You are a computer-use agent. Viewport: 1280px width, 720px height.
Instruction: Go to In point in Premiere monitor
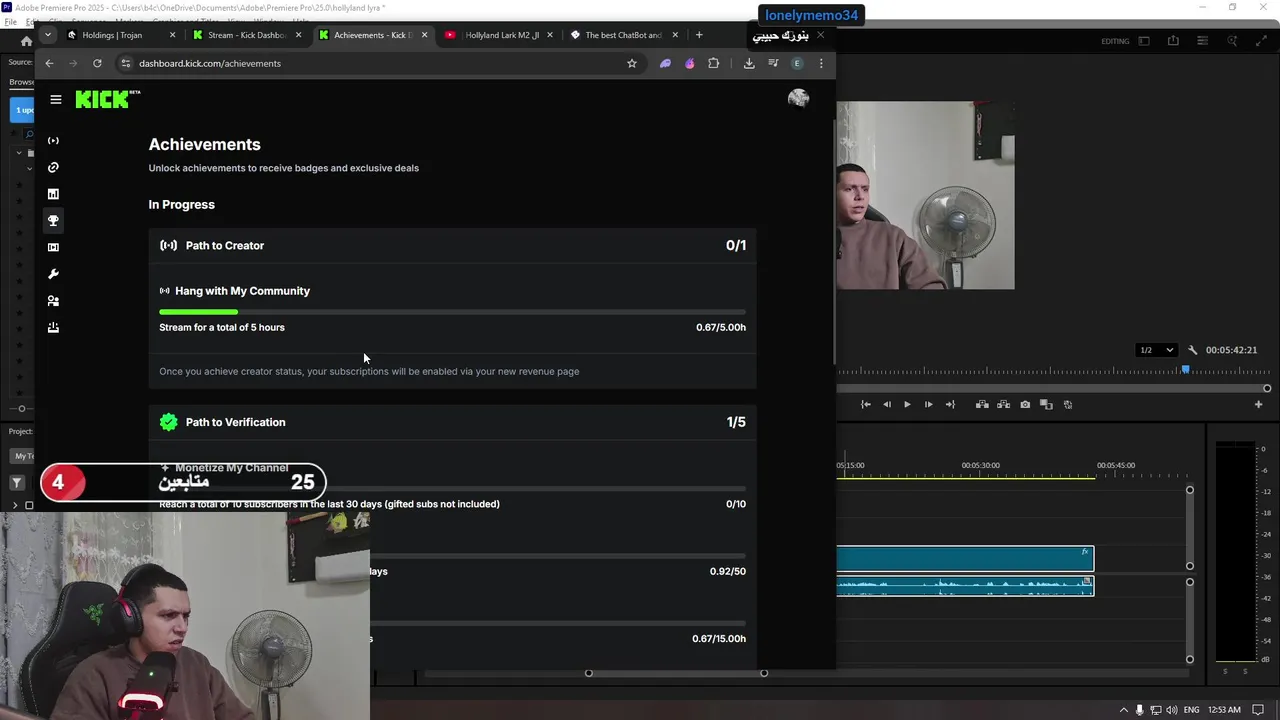click(x=865, y=405)
